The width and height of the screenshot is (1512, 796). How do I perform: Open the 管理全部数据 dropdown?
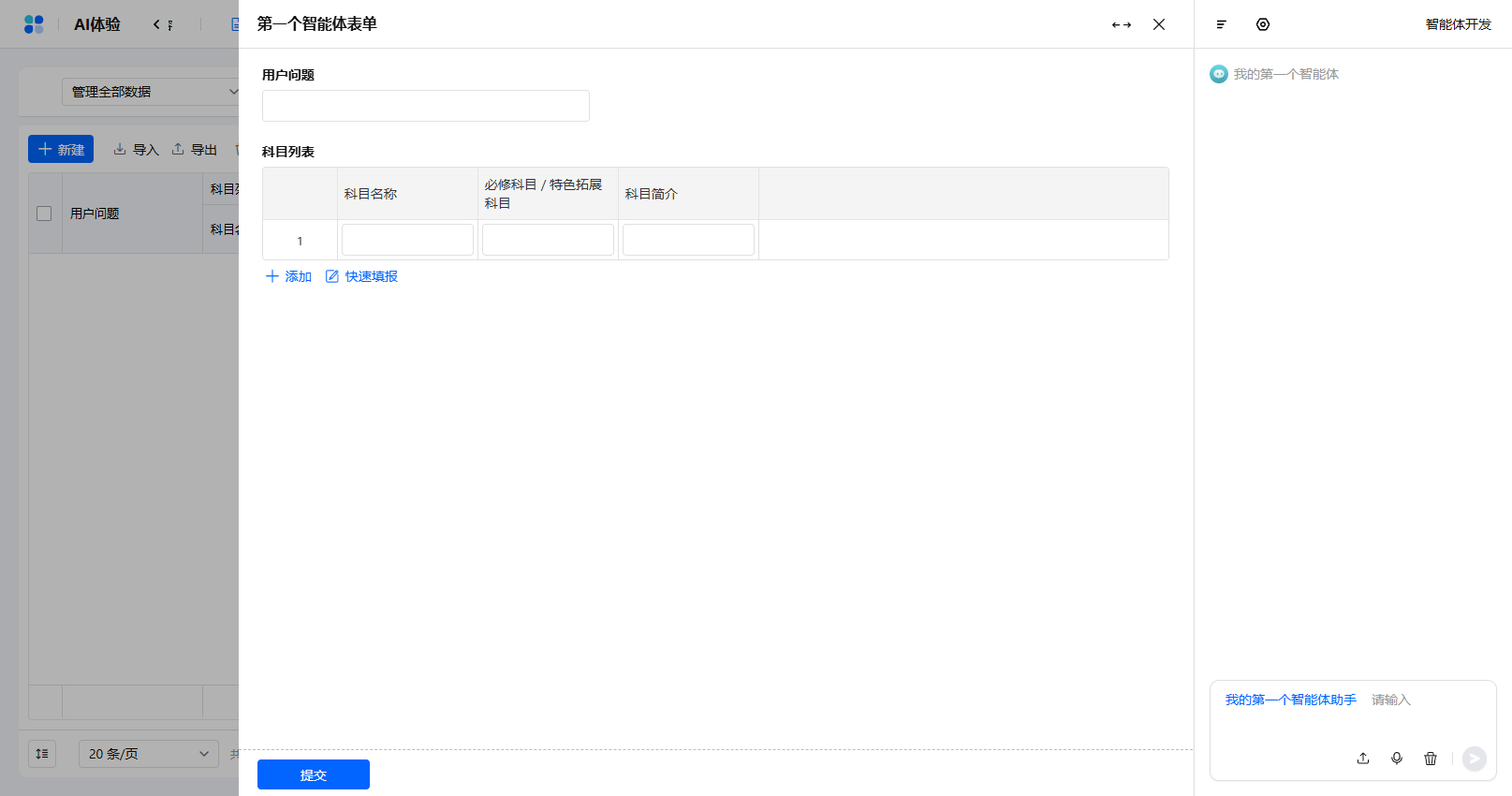pyautogui.click(x=152, y=92)
